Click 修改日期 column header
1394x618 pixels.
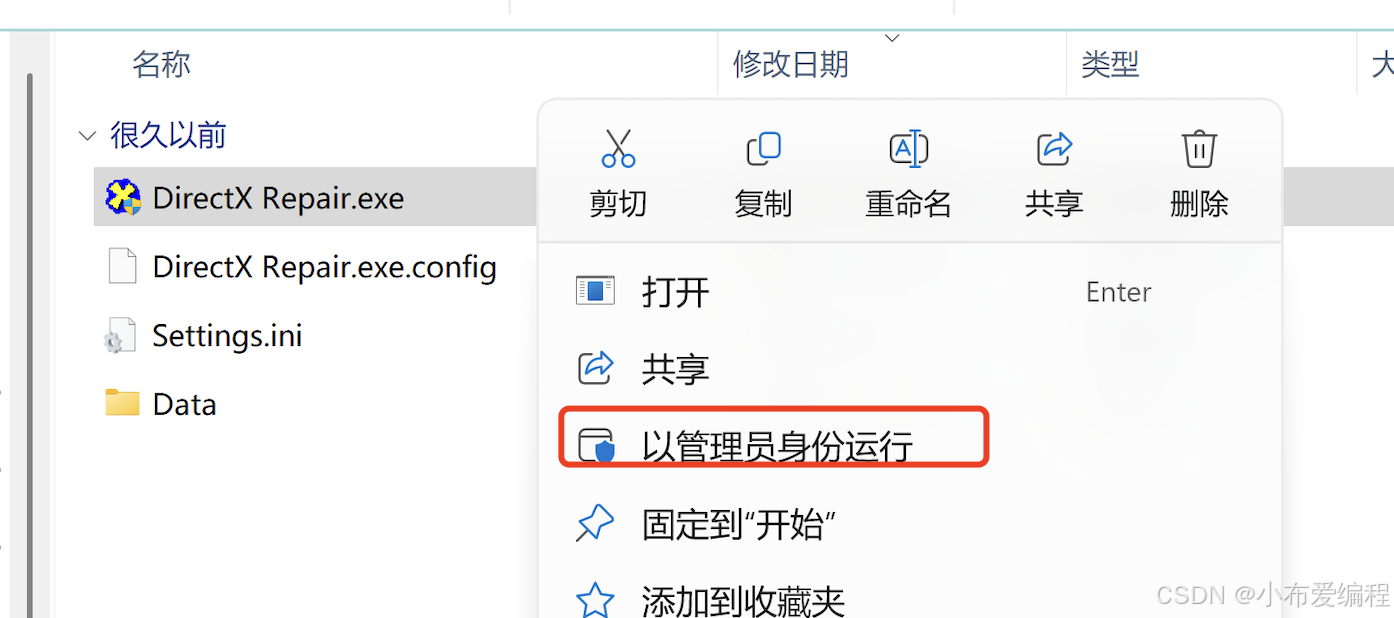click(x=791, y=65)
